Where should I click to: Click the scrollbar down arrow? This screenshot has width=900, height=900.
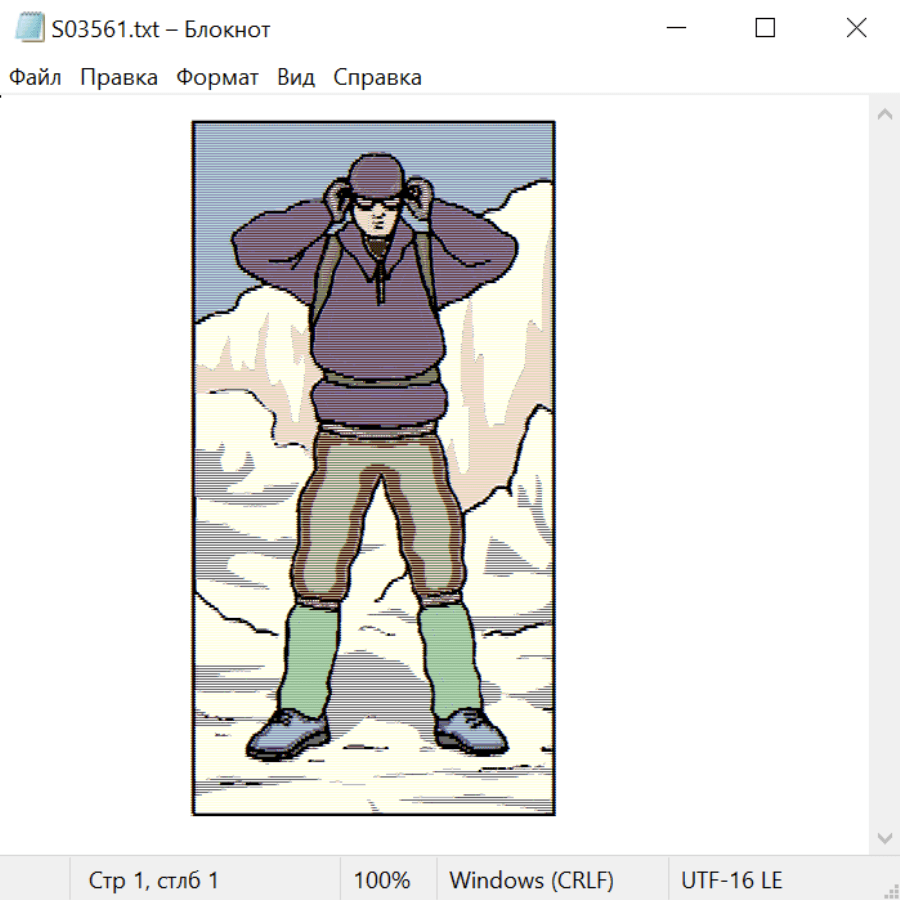click(884, 837)
